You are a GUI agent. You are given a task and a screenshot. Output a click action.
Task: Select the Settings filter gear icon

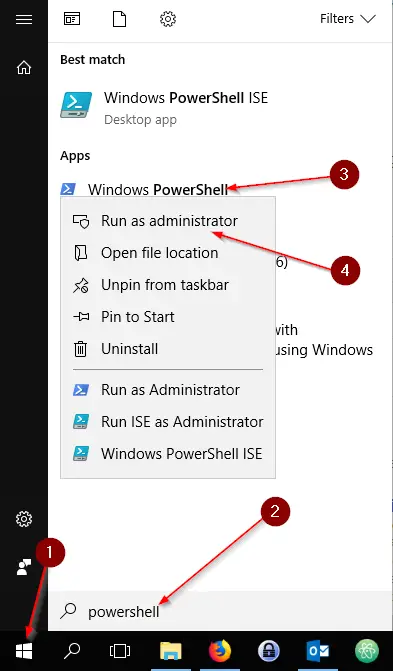167,19
